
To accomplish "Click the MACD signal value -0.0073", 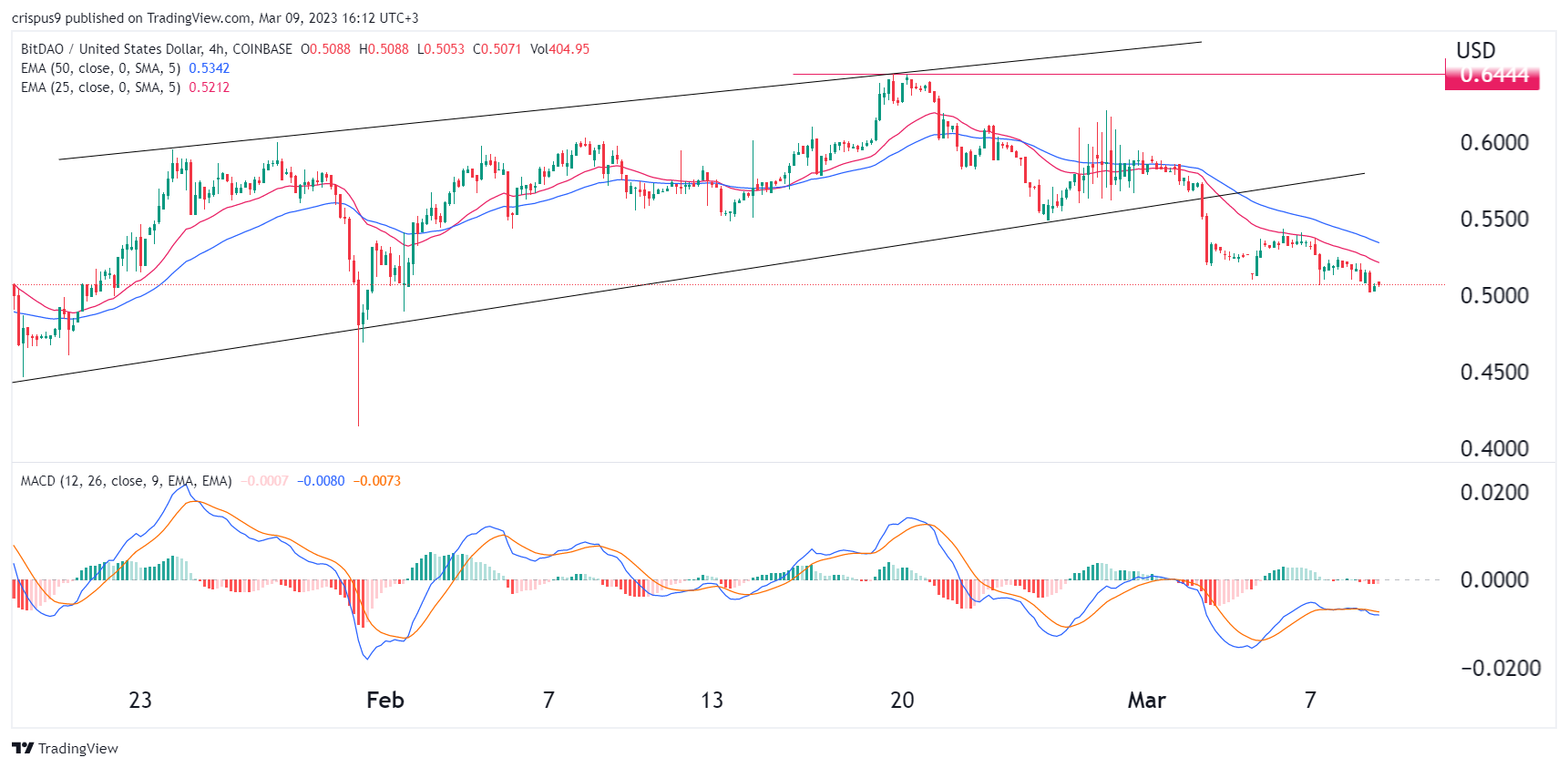I will click(x=376, y=481).
